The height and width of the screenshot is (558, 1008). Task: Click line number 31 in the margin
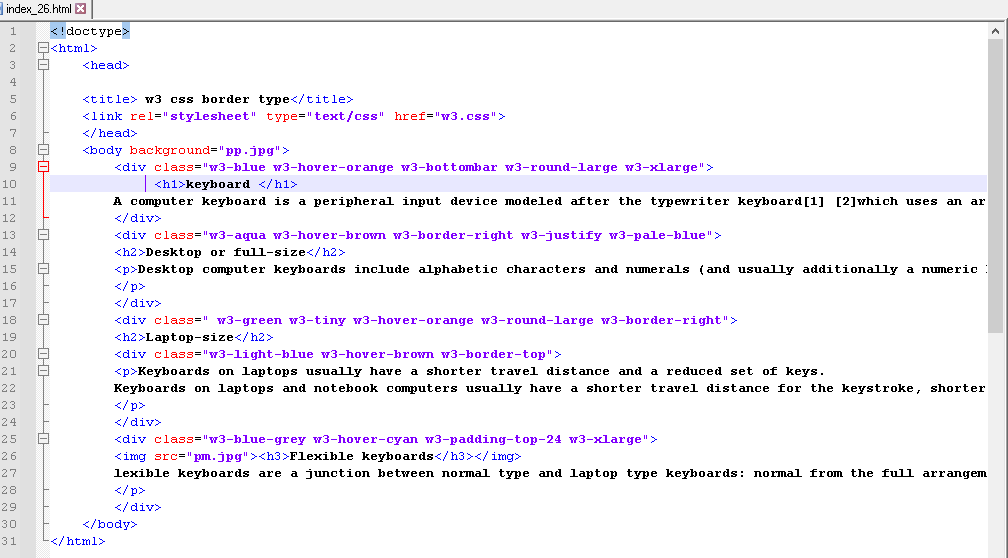(12, 541)
